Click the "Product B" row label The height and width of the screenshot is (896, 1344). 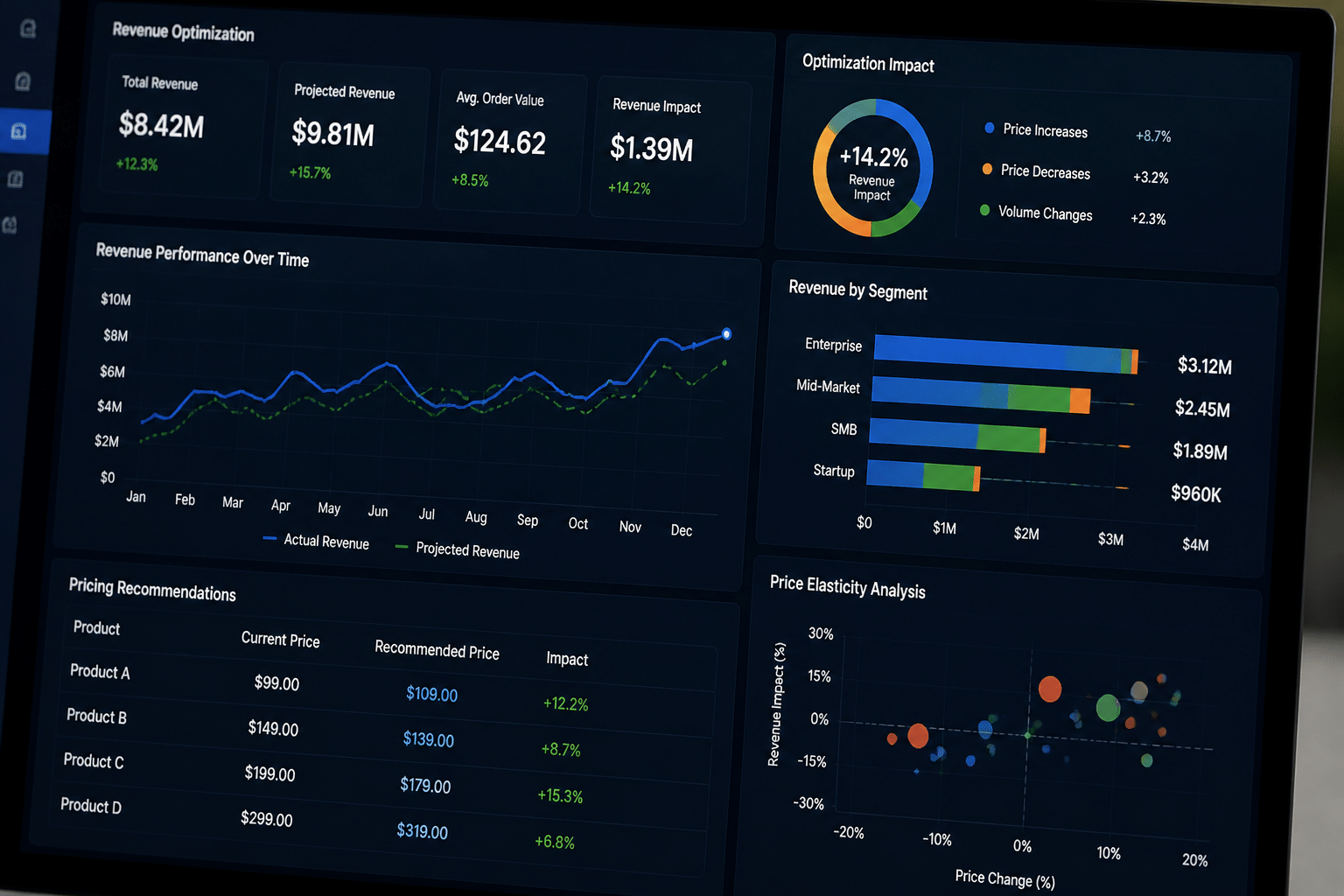pos(96,717)
